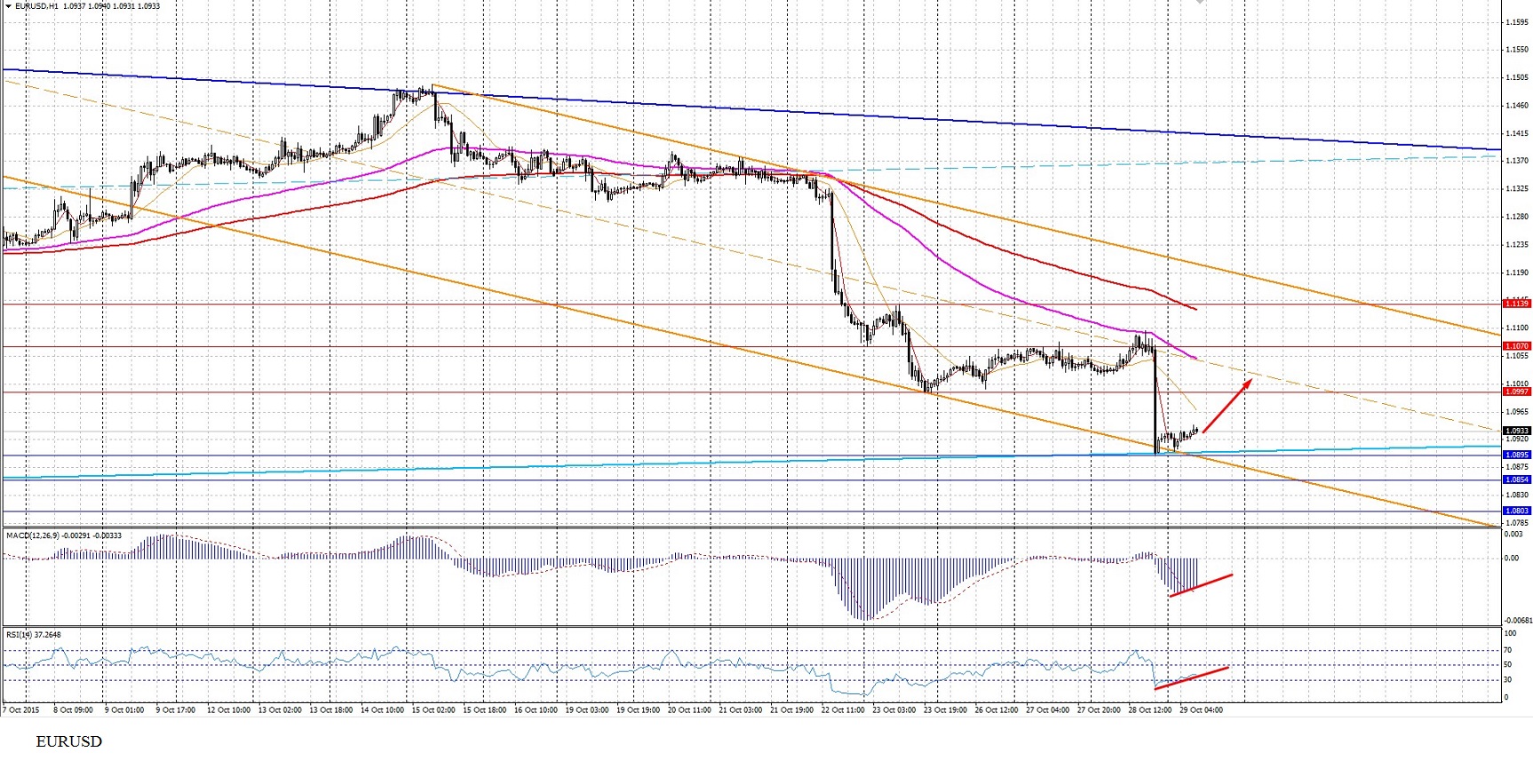Click the black 1.0933 current price tag
Screen dimensions: 1533x784
click(1516, 431)
